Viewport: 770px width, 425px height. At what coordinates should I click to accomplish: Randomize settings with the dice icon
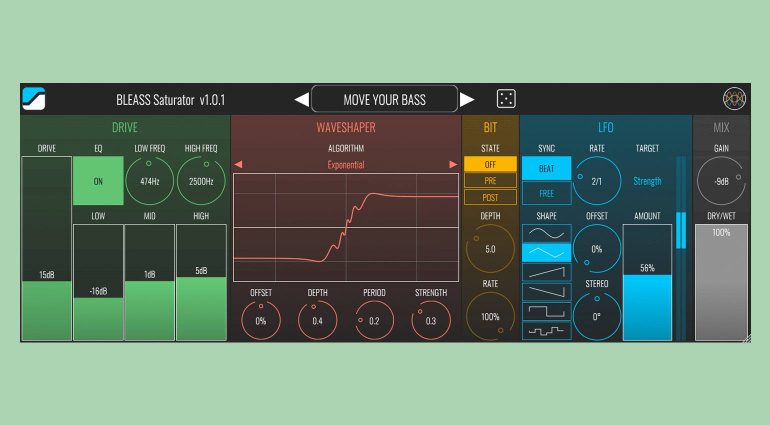point(506,99)
